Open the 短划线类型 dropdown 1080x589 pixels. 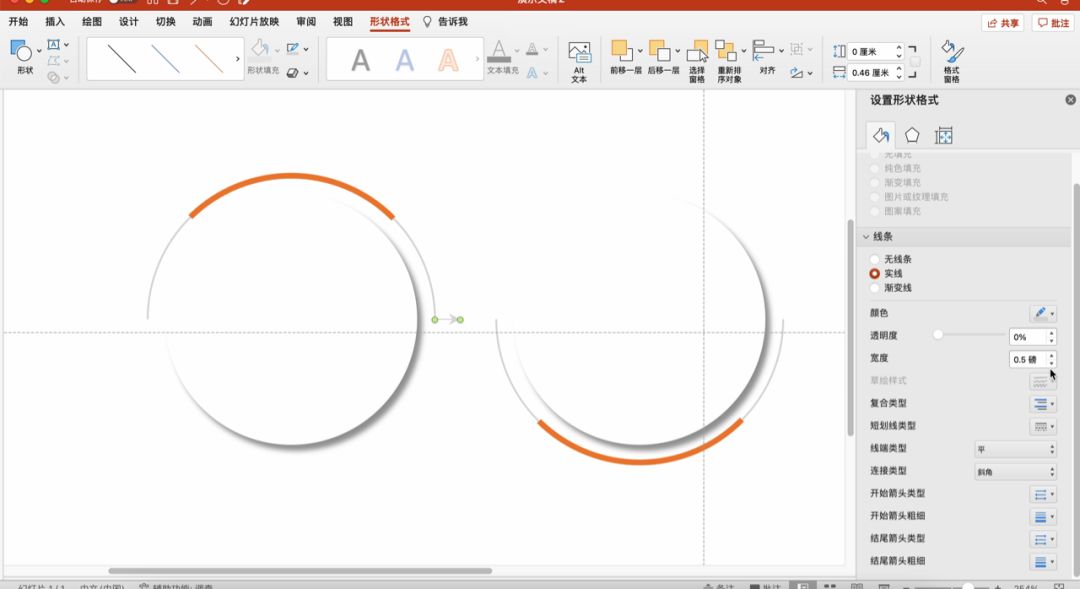pyautogui.click(x=1043, y=426)
